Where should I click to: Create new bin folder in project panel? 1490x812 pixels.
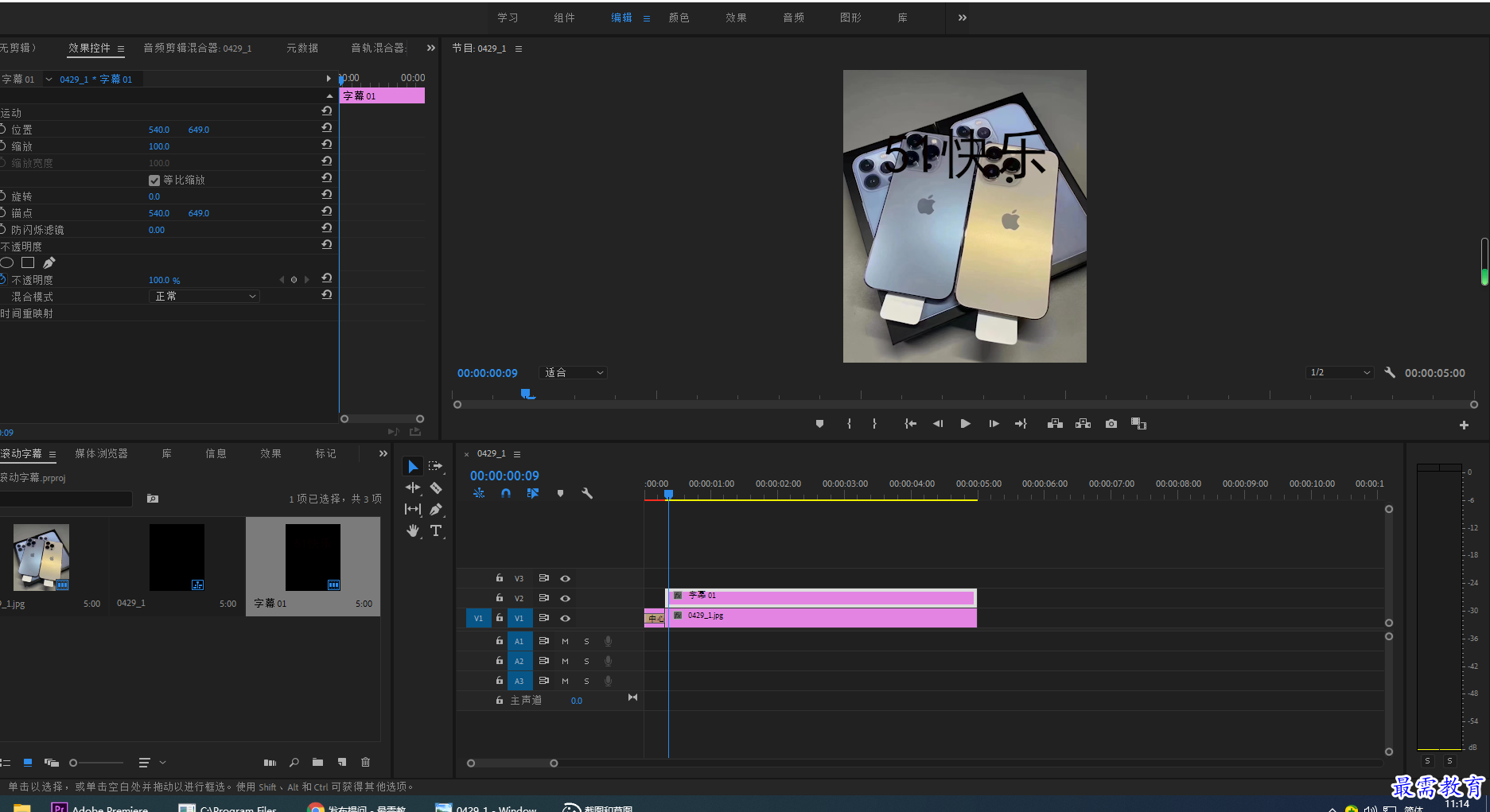click(x=317, y=762)
